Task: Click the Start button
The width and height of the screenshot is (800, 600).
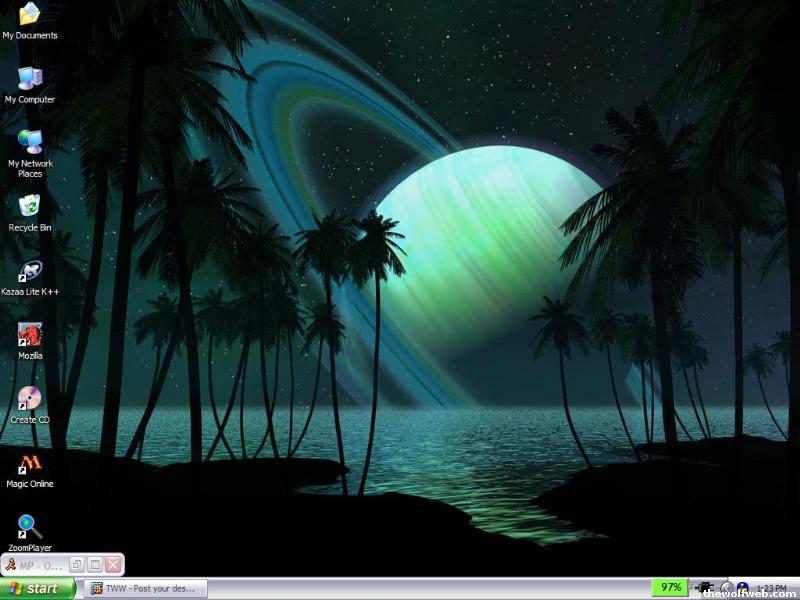Action: (38, 588)
